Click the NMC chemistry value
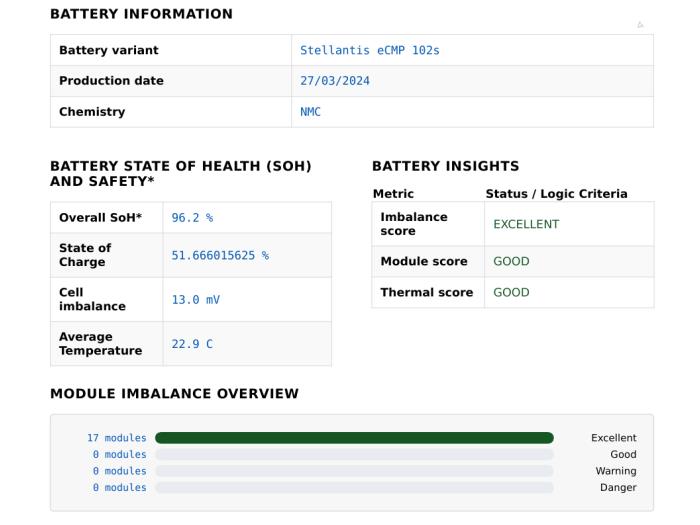Image resolution: width=700 pixels, height=525 pixels. coord(310,112)
